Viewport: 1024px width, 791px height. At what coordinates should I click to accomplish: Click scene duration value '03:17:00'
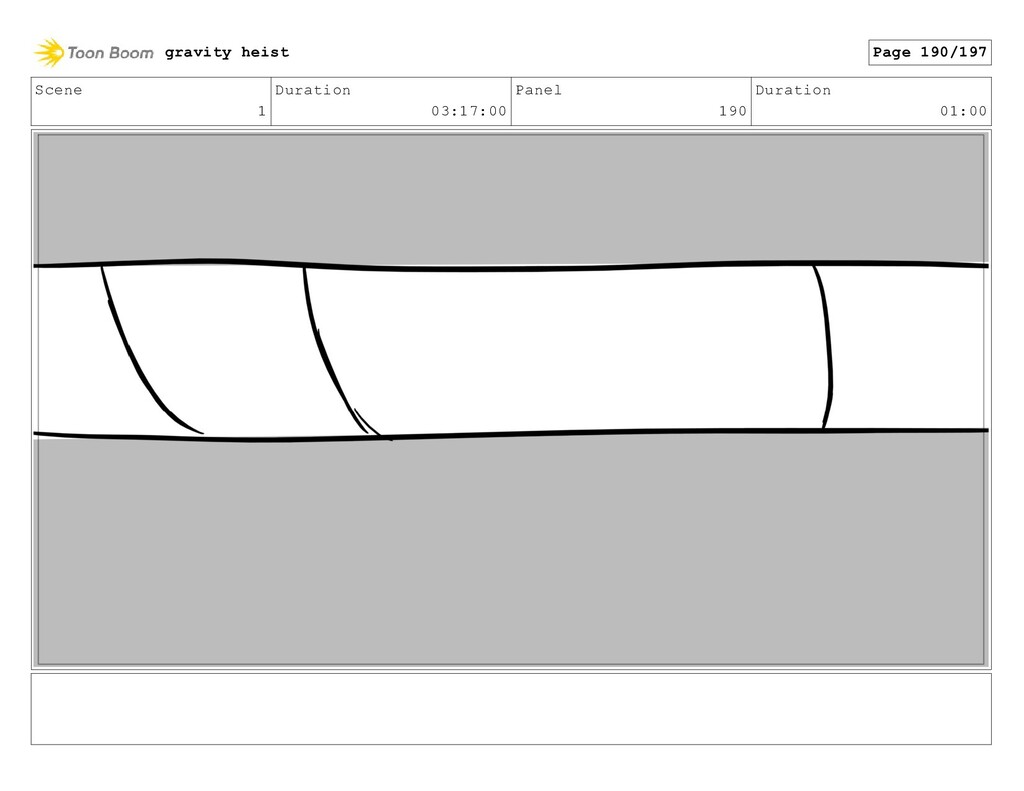(469, 111)
